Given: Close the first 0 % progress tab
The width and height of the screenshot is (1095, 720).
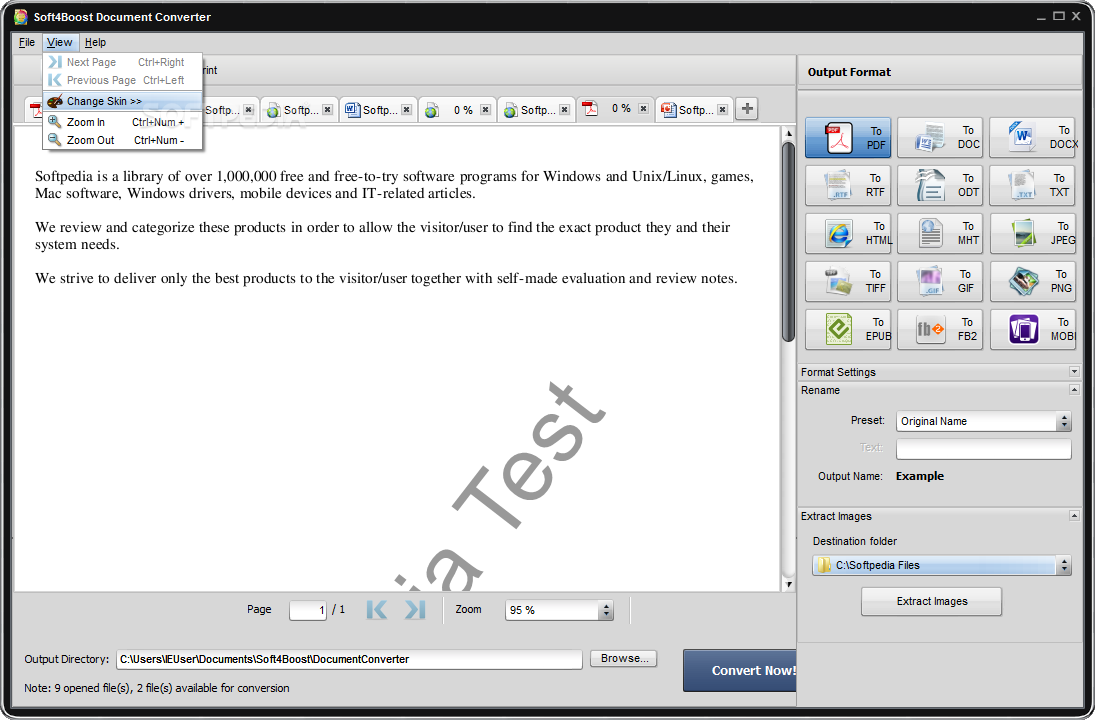Looking at the screenshot, I should [x=485, y=110].
